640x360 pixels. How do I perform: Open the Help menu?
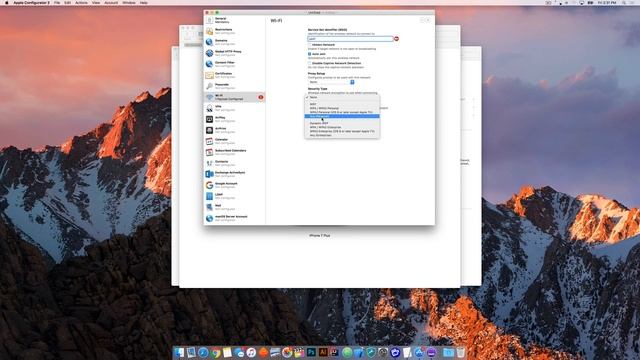click(144, 2)
